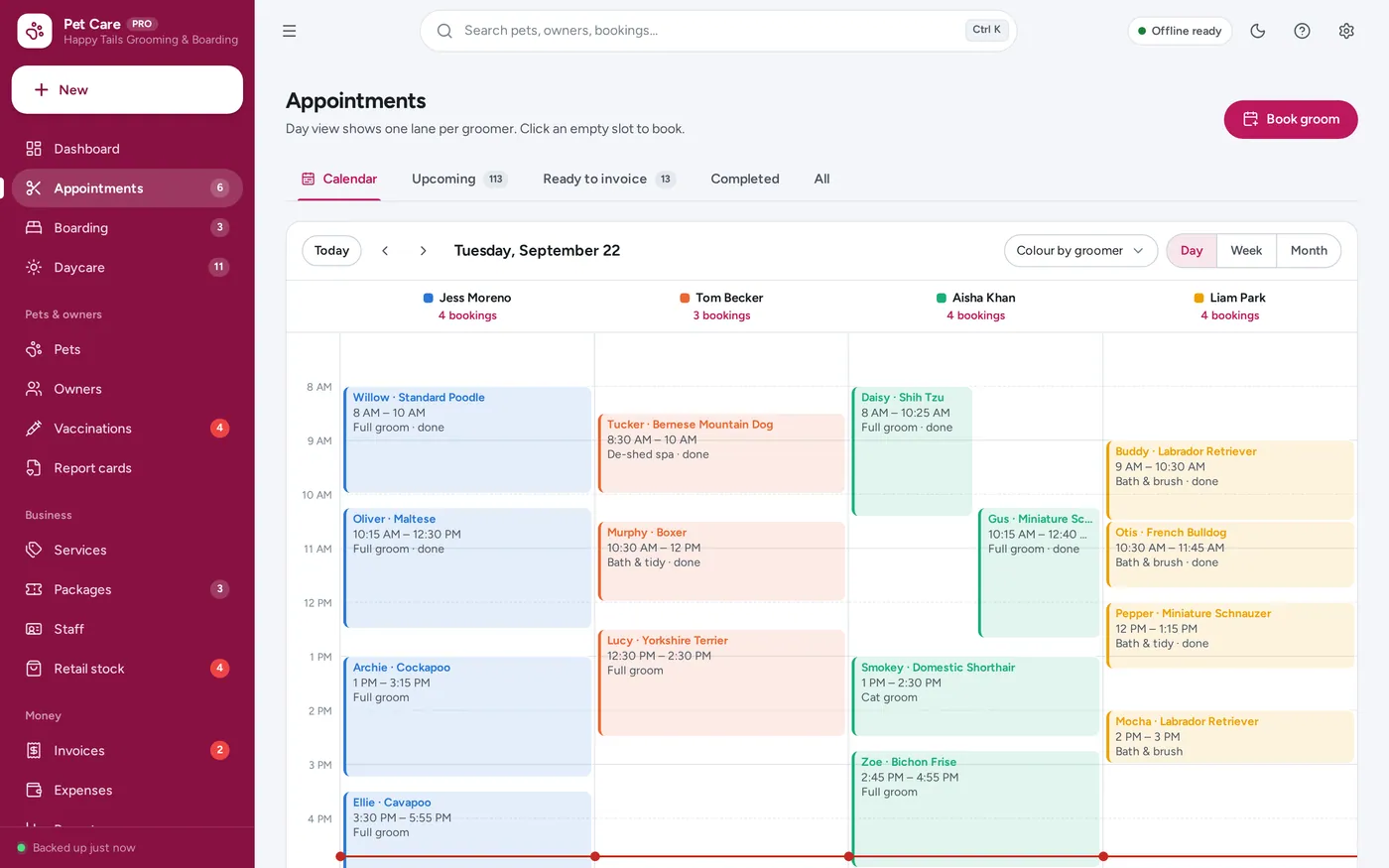1389x868 pixels.
Task: Toggle the sidebar with the hamburger icon
Action: 289,31
